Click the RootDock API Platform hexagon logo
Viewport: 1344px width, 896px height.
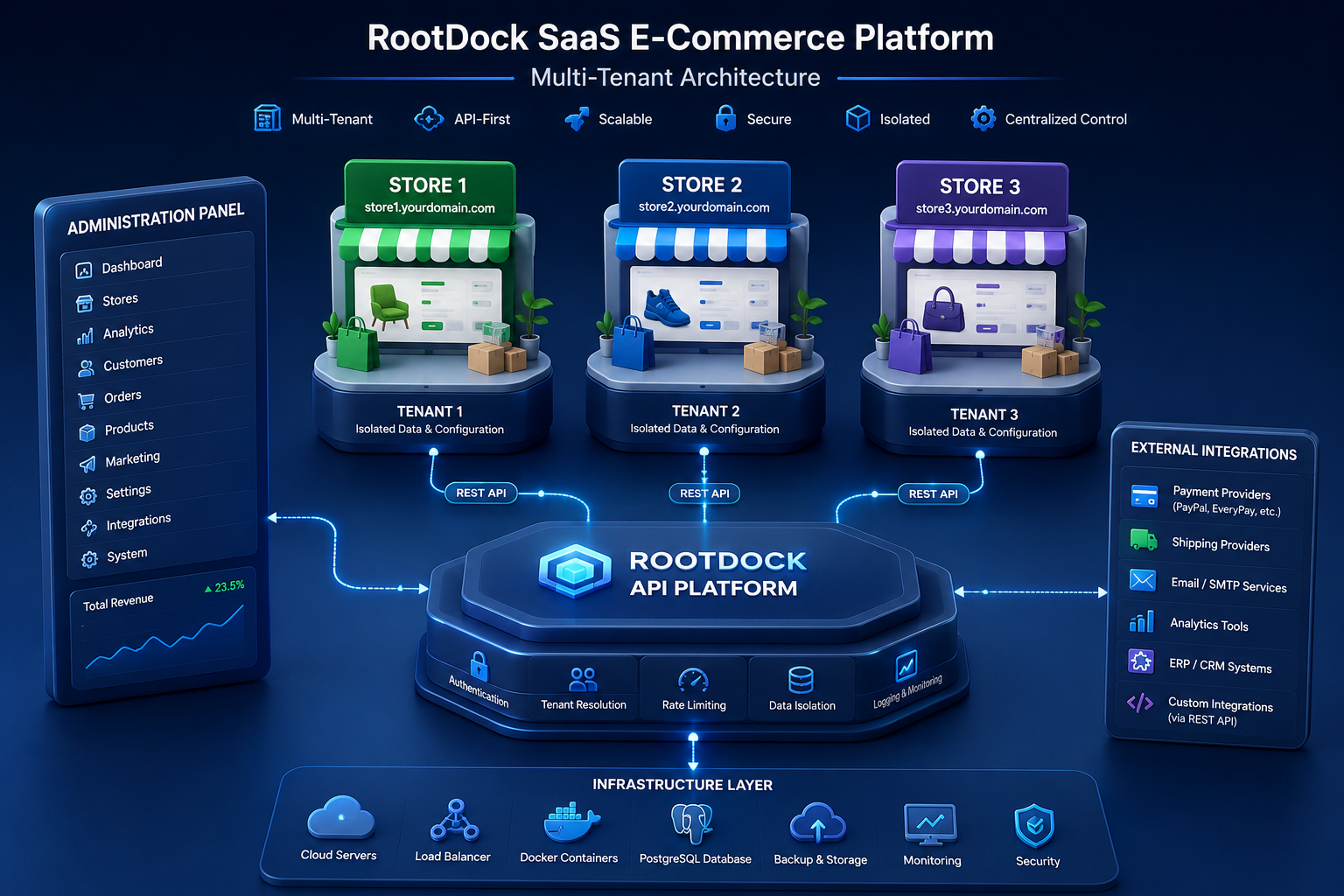575,571
